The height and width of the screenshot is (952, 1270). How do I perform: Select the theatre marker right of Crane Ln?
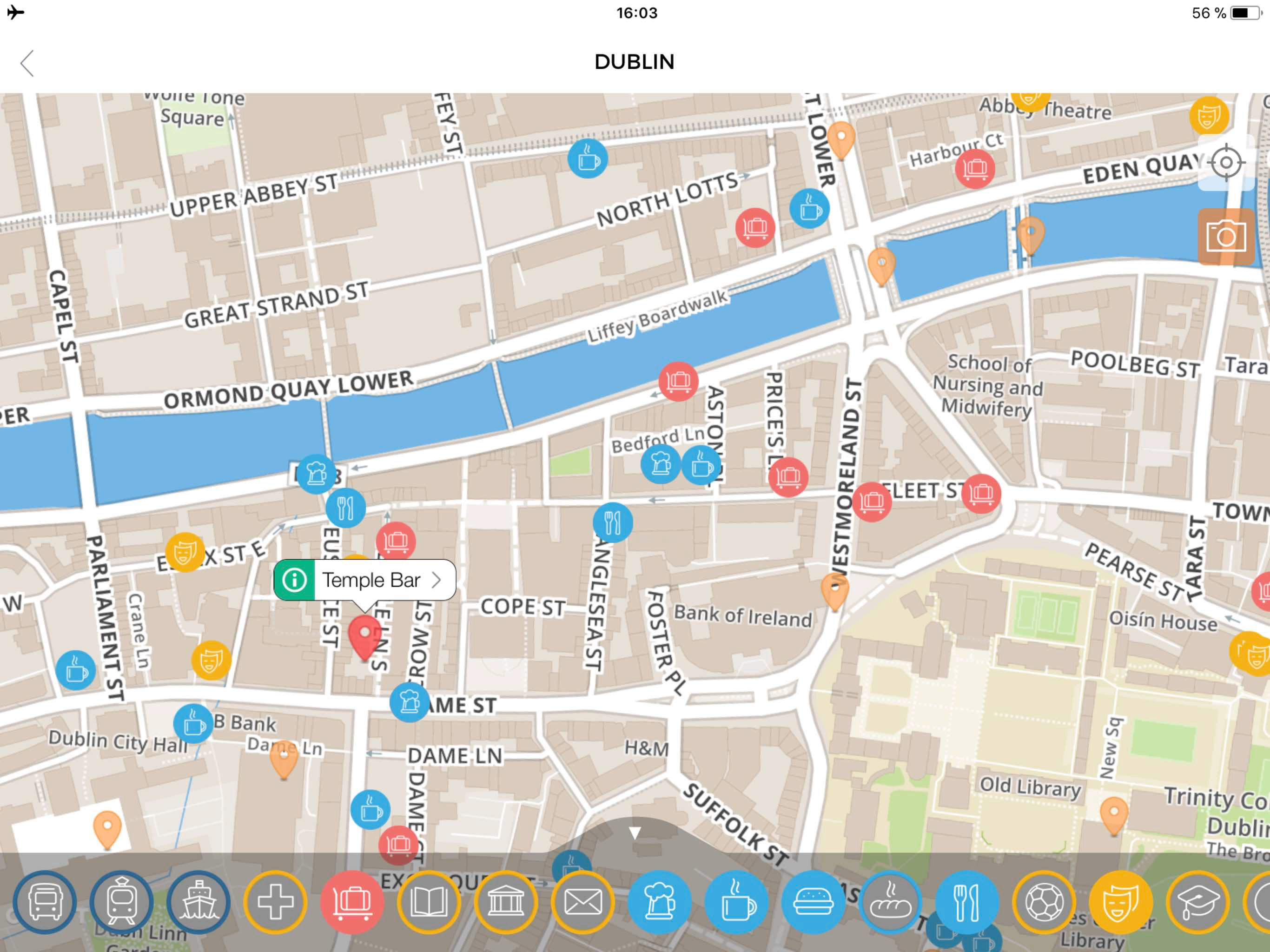pos(212,661)
